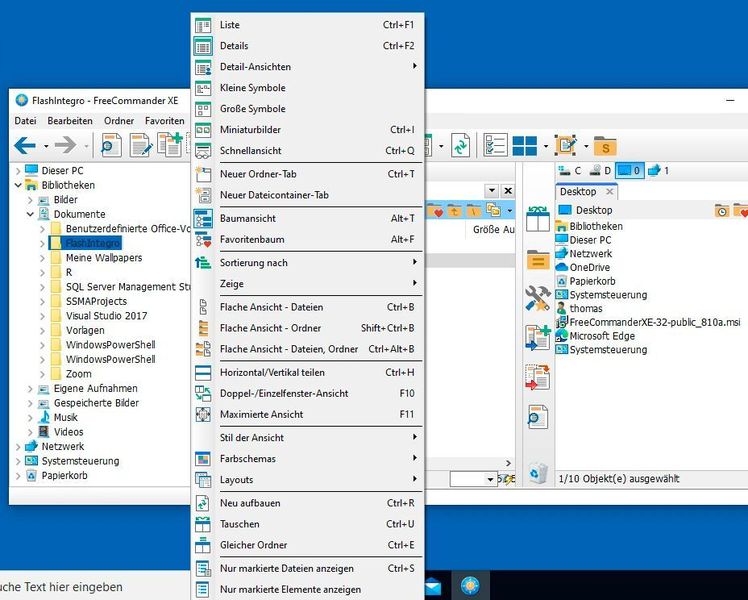Click the blue four-tile view toolbar icon
748x600 pixels.
(x=525, y=145)
